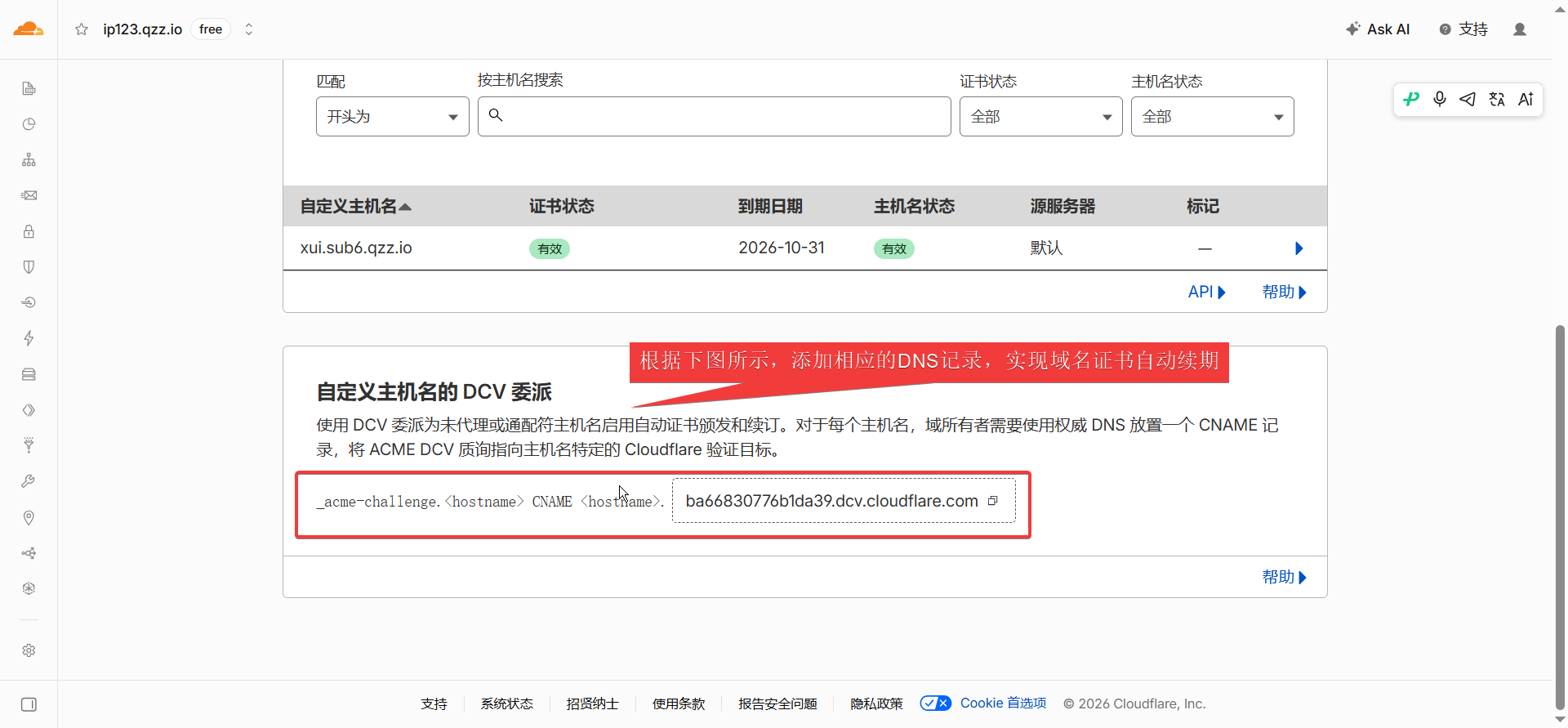Screen dimensions: 1568x728
Task: Open the hexagon cube sidebar icon
Action: [x=29, y=588]
